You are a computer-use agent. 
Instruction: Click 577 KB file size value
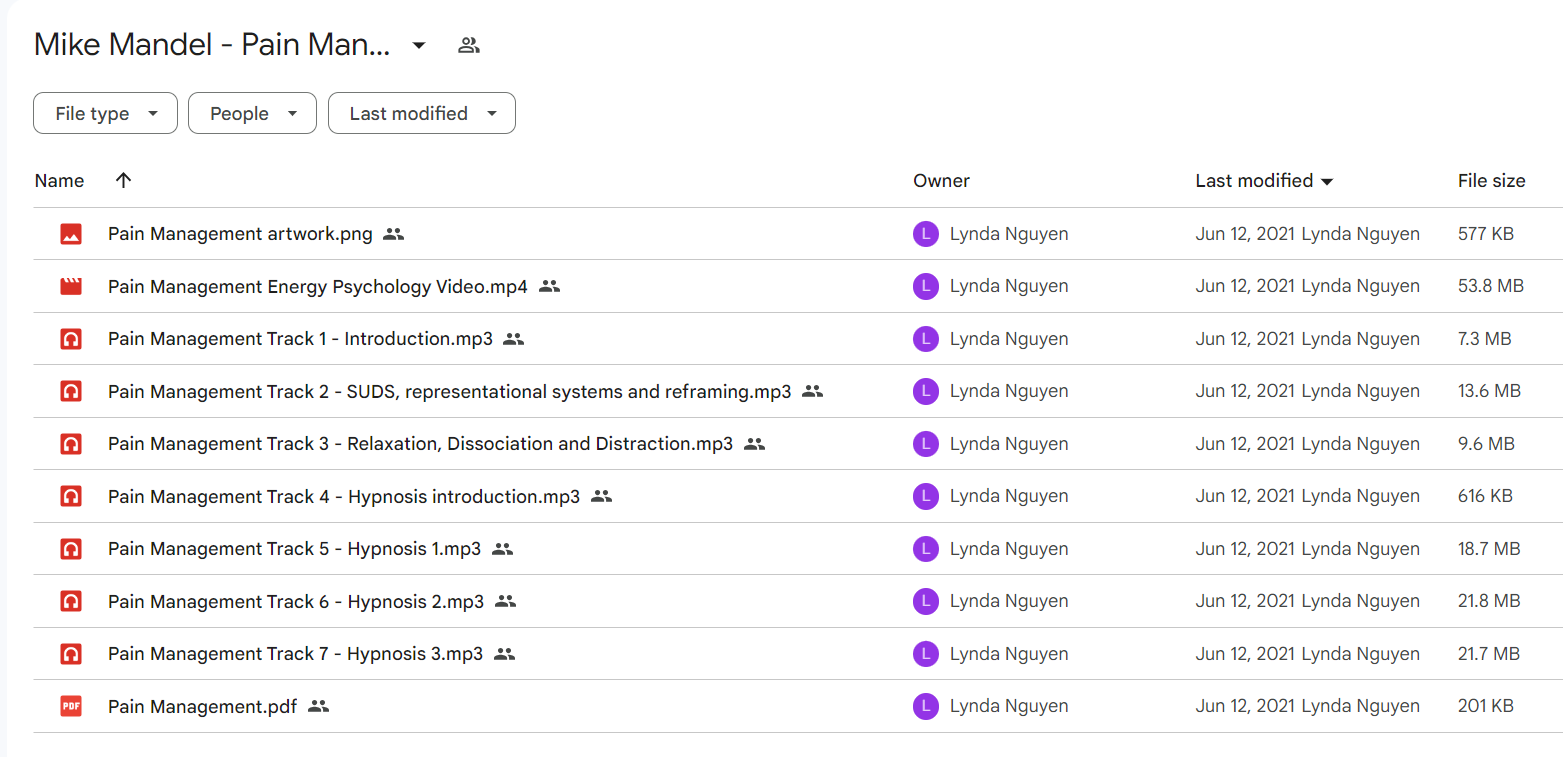(x=1486, y=234)
